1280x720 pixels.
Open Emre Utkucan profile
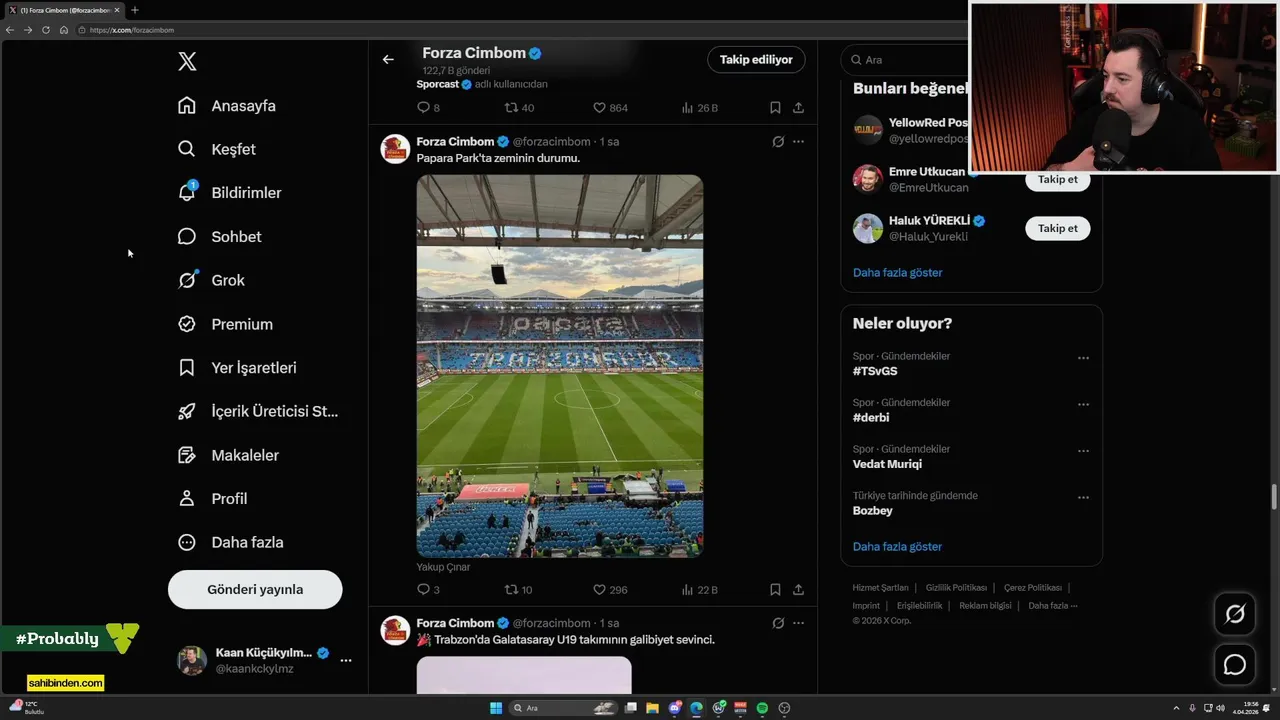[927, 172]
